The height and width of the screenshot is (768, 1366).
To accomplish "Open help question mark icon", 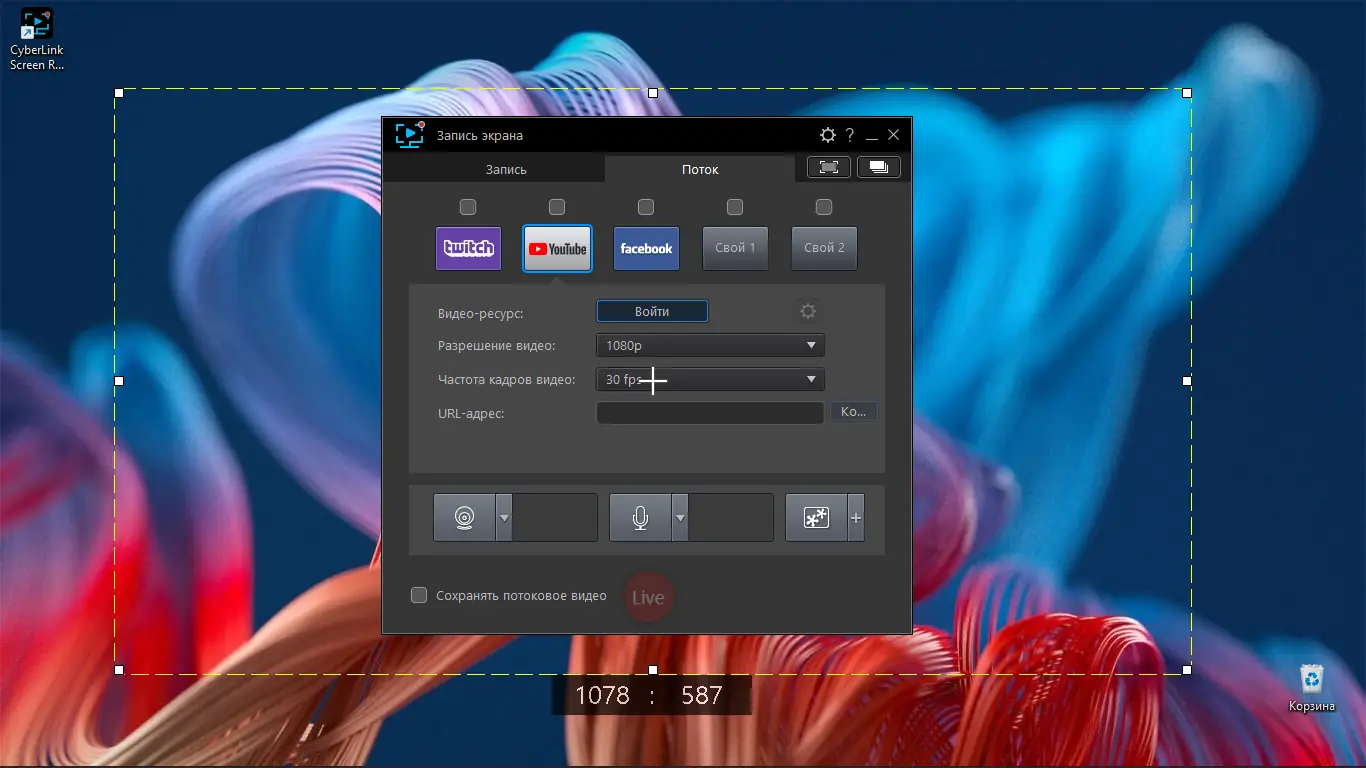I will 850,135.
